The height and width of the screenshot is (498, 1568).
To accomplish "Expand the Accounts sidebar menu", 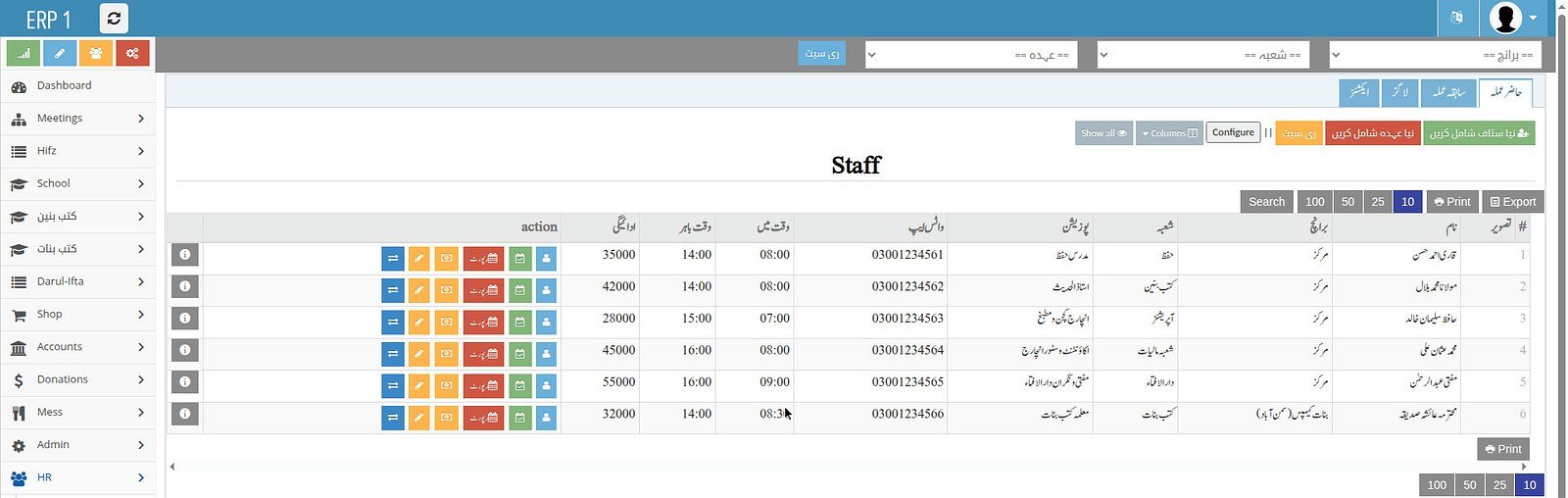I will tap(77, 347).
